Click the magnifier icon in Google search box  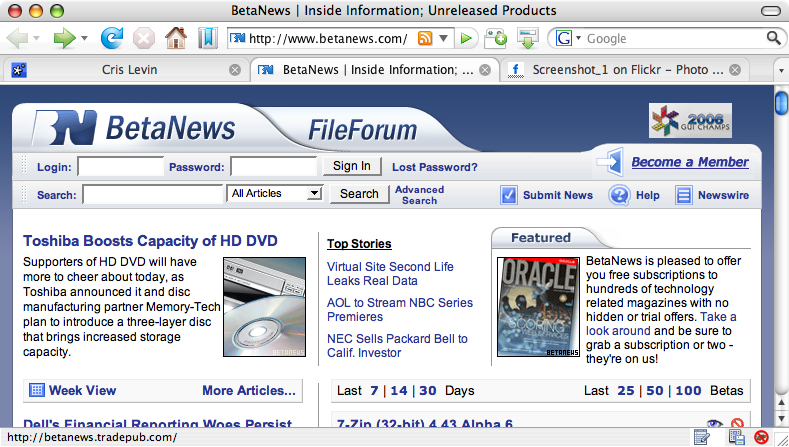coord(773,38)
